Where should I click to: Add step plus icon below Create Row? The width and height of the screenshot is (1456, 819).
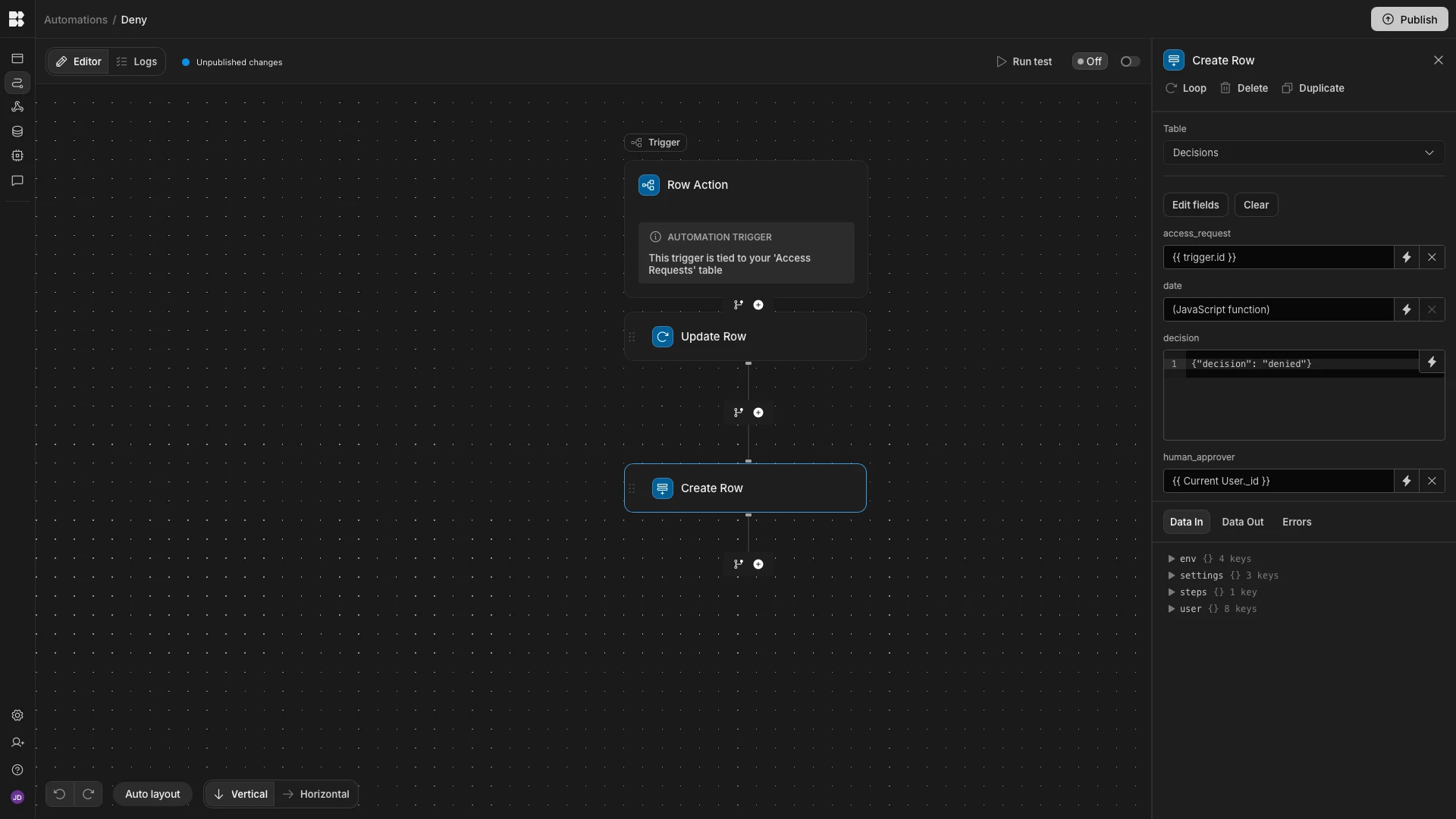click(x=758, y=564)
